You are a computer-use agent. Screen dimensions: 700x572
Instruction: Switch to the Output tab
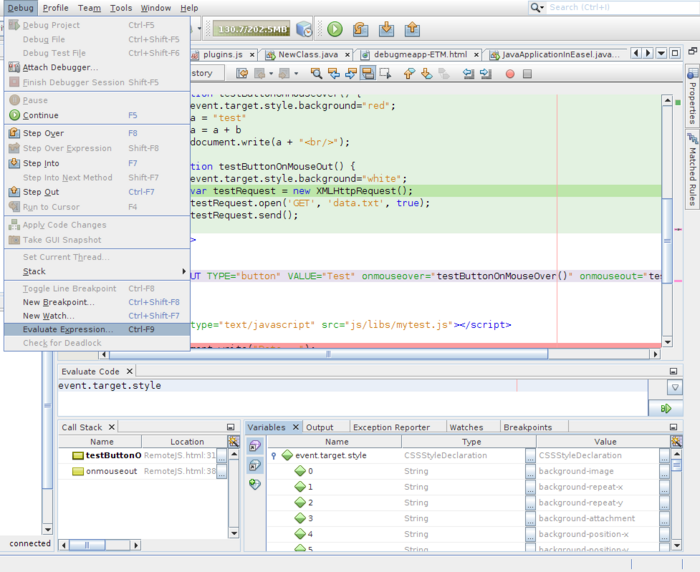pos(320,427)
